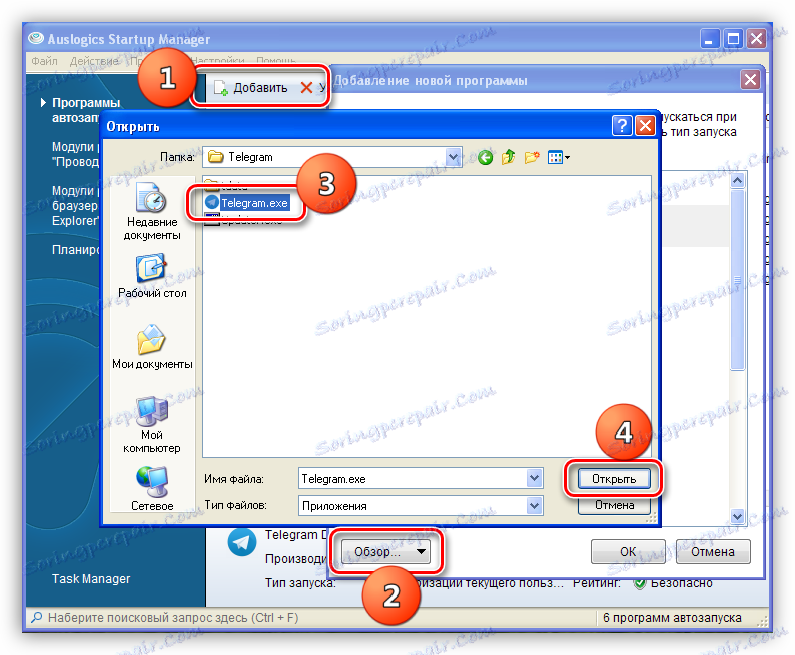This screenshot has width=795, height=655.
Task: Click the scrollbar up arrow
Action: (737, 180)
